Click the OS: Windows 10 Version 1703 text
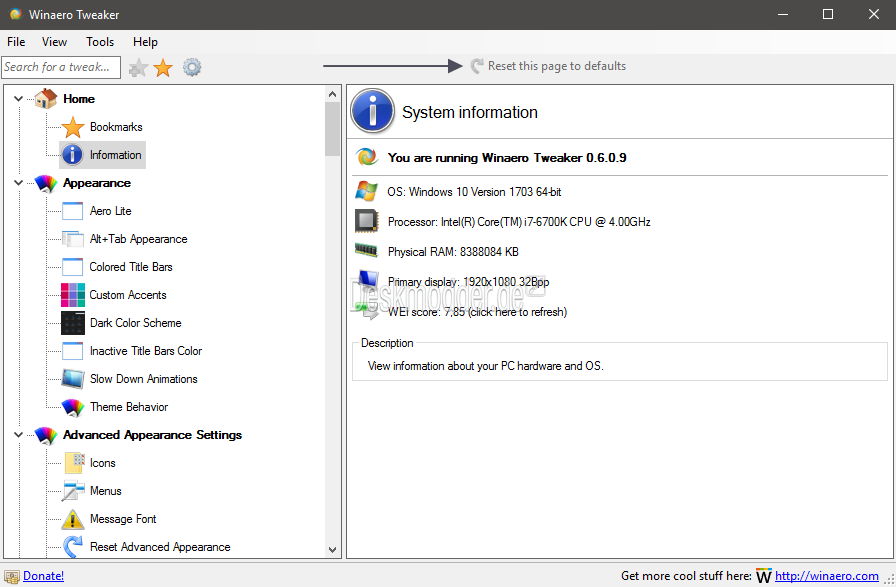This screenshot has width=896, height=587. tap(474, 192)
